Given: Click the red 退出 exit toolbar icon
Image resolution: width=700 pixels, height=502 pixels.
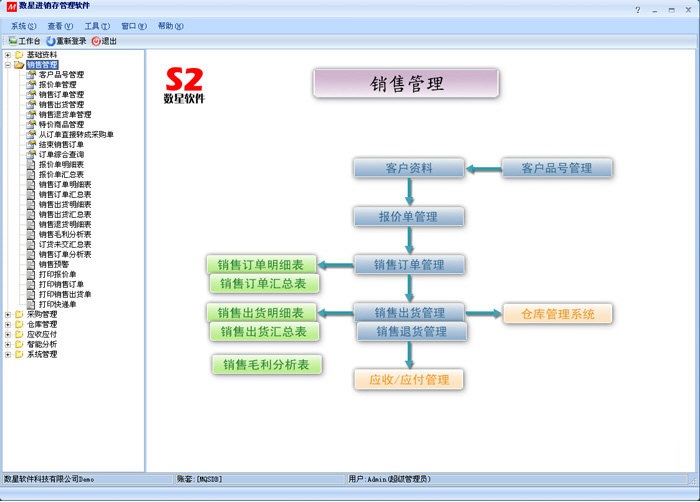Looking at the screenshot, I should pos(96,41).
